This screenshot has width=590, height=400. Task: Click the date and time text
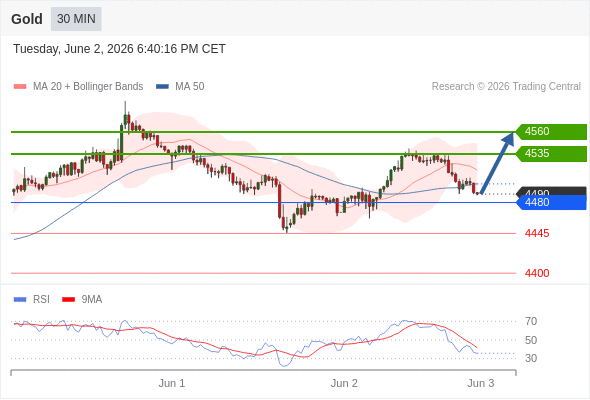(119, 49)
